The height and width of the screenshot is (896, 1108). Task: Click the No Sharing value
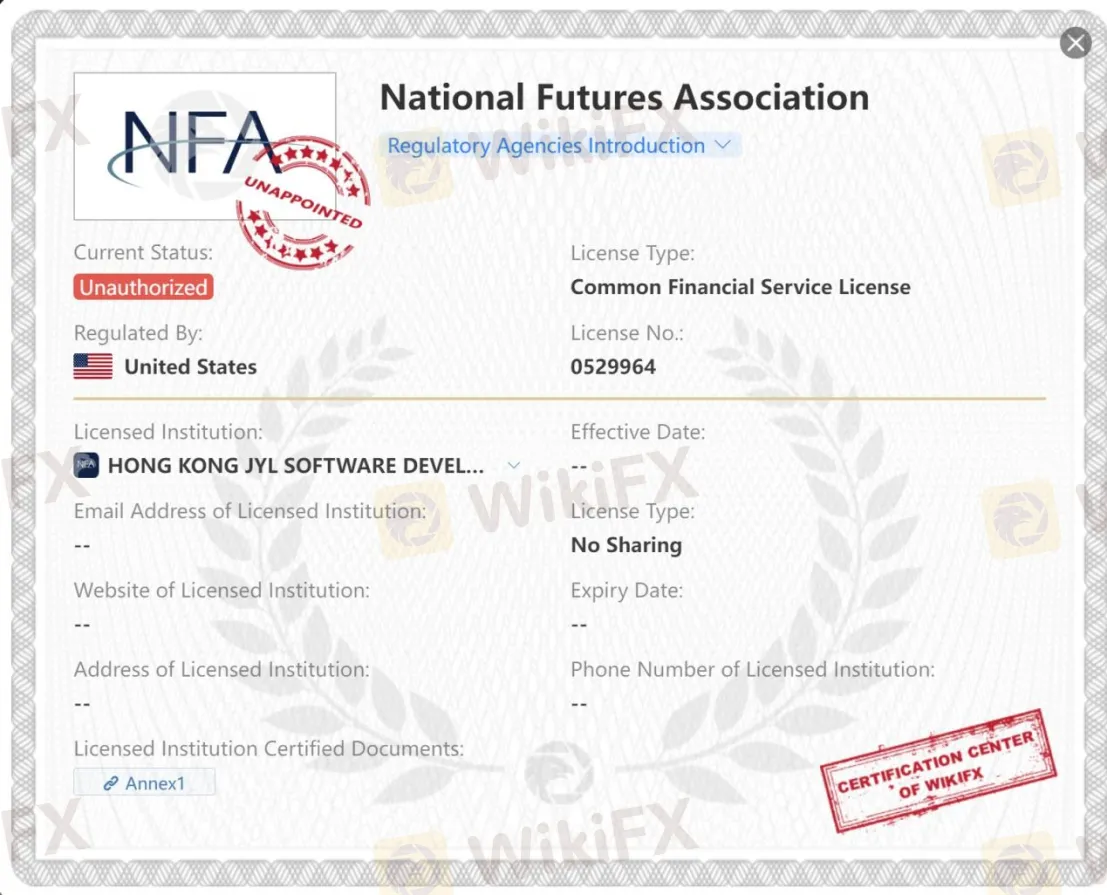(626, 545)
